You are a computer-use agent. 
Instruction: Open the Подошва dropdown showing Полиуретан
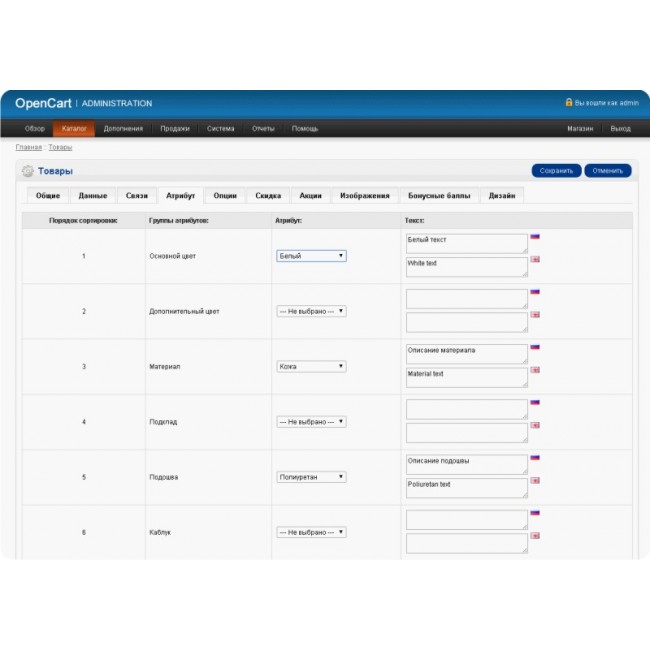(x=311, y=477)
